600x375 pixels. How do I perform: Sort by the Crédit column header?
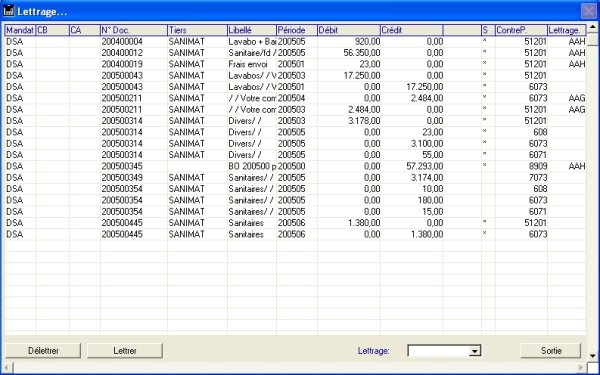tap(412, 30)
